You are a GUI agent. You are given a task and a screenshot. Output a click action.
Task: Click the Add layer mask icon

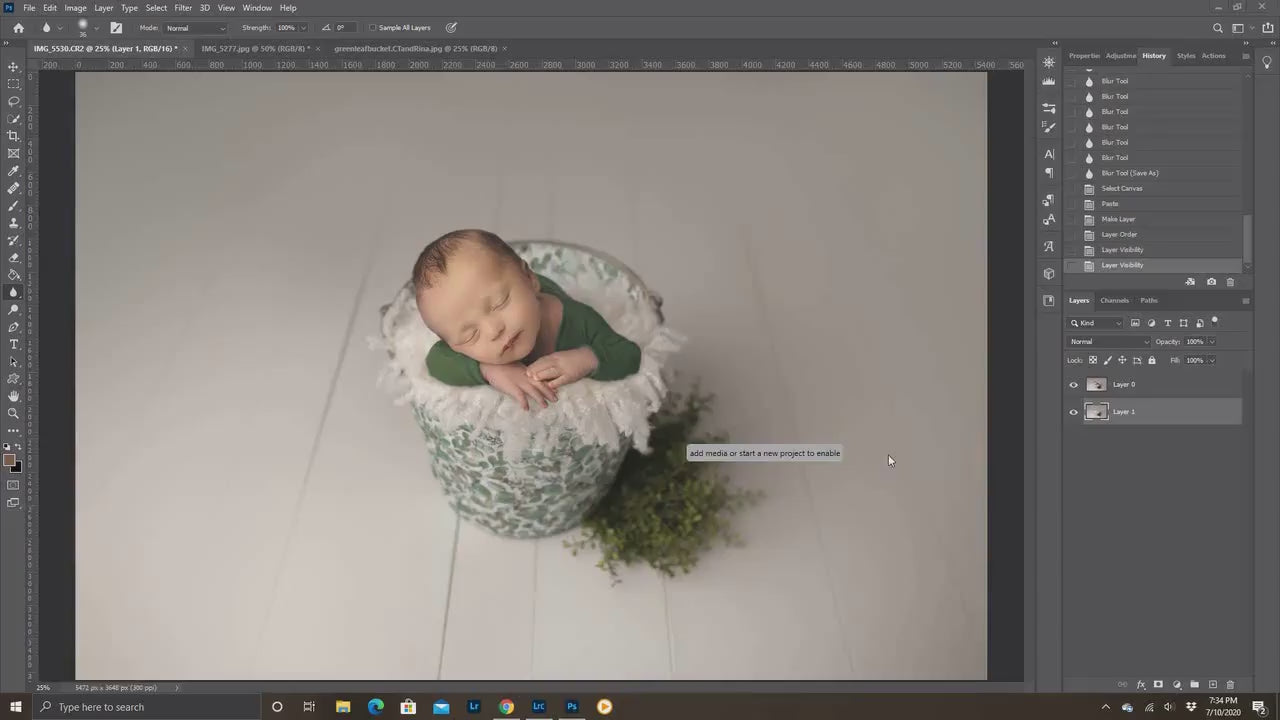1159,684
